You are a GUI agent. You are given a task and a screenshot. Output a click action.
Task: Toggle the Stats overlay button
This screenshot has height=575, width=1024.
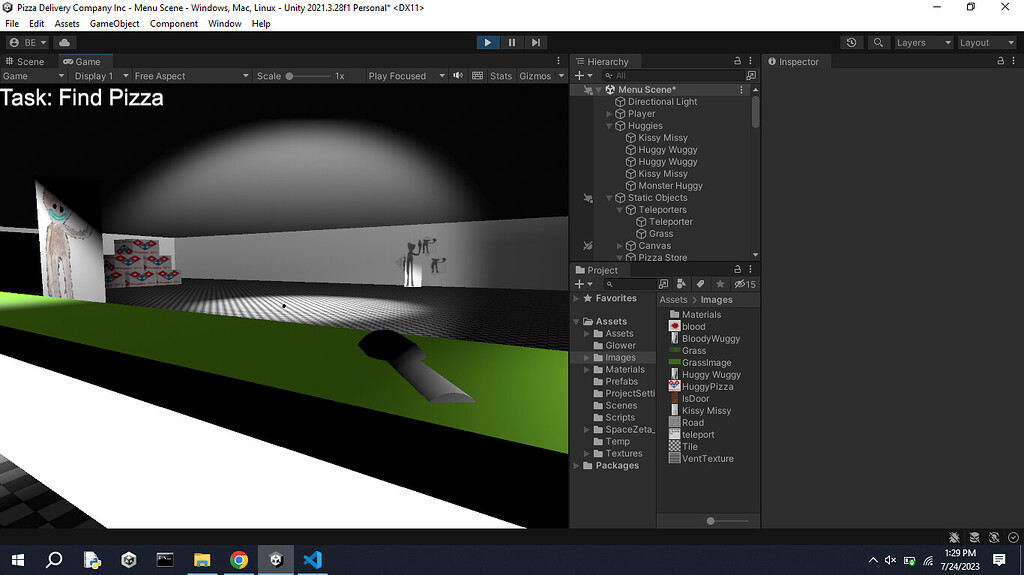tap(501, 76)
